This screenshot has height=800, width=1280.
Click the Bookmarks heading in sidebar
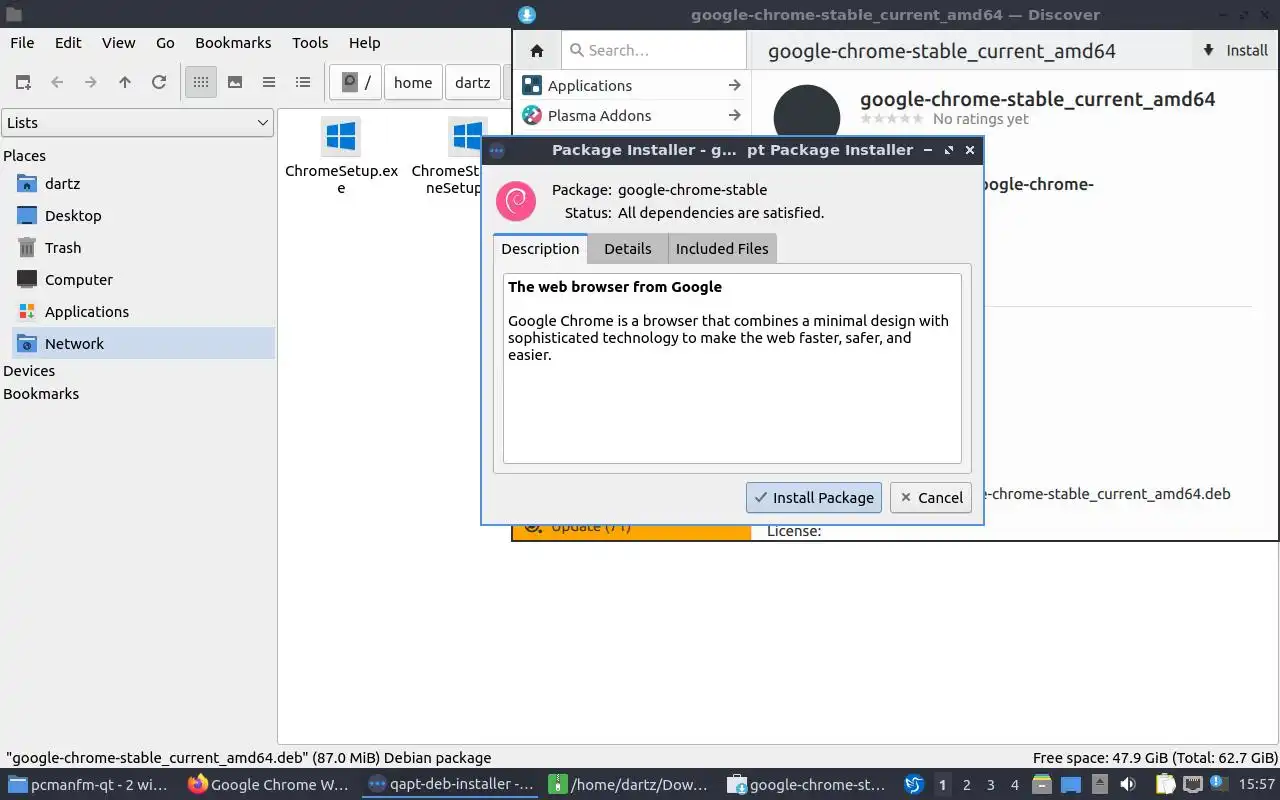click(x=41, y=394)
